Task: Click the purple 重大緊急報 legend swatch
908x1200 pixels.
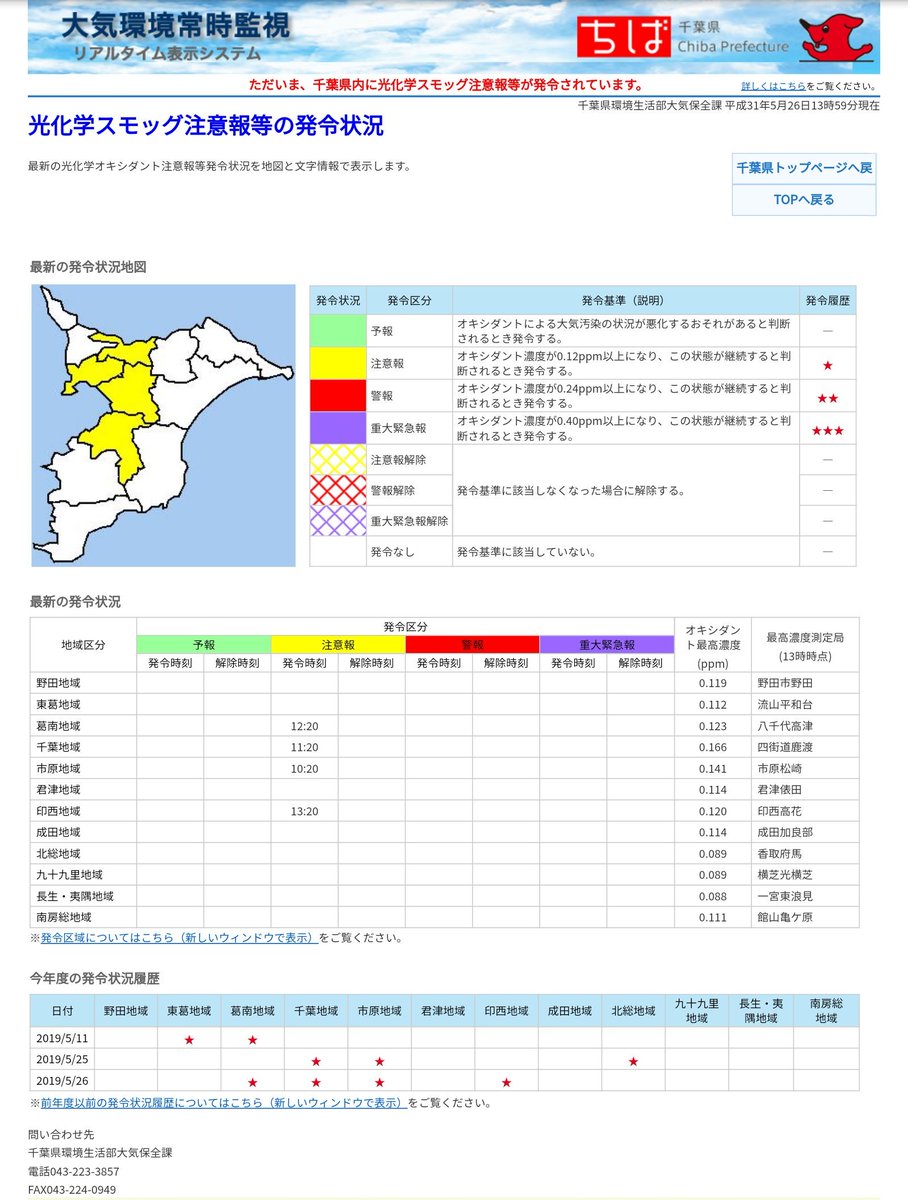Action: pyautogui.click(x=338, y=427)
